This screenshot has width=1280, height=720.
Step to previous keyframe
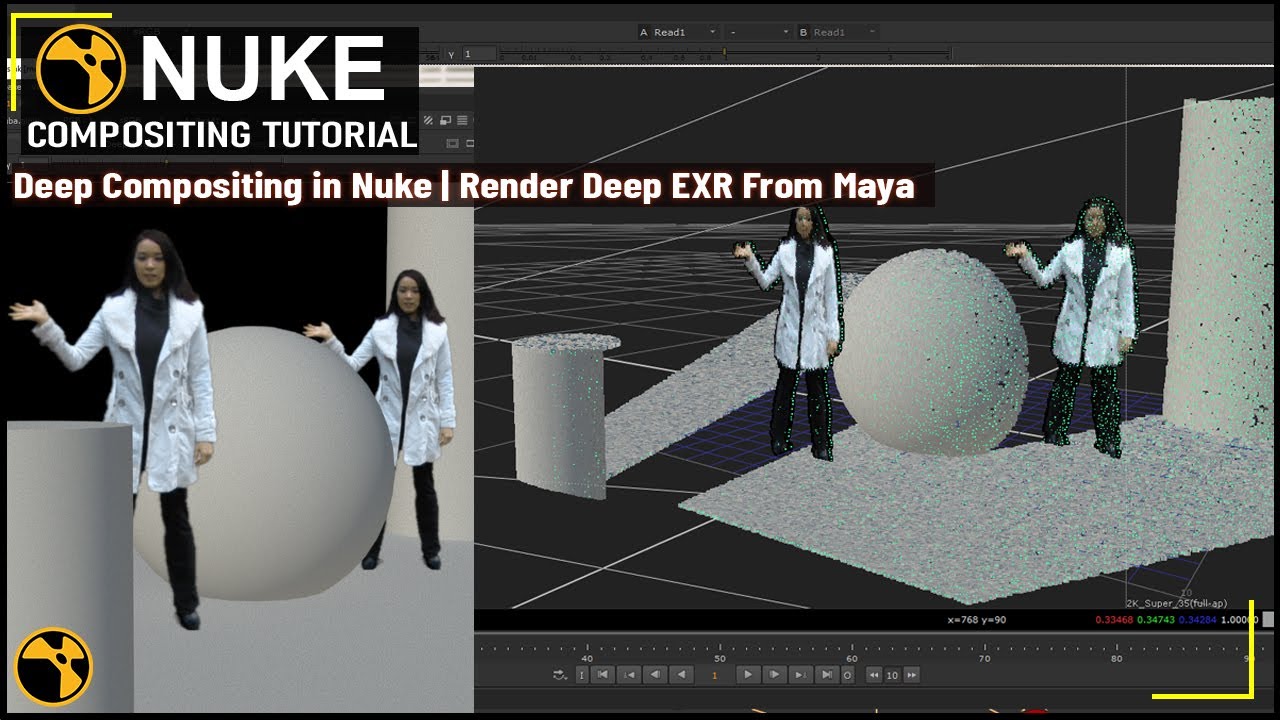tap(629, 675)
